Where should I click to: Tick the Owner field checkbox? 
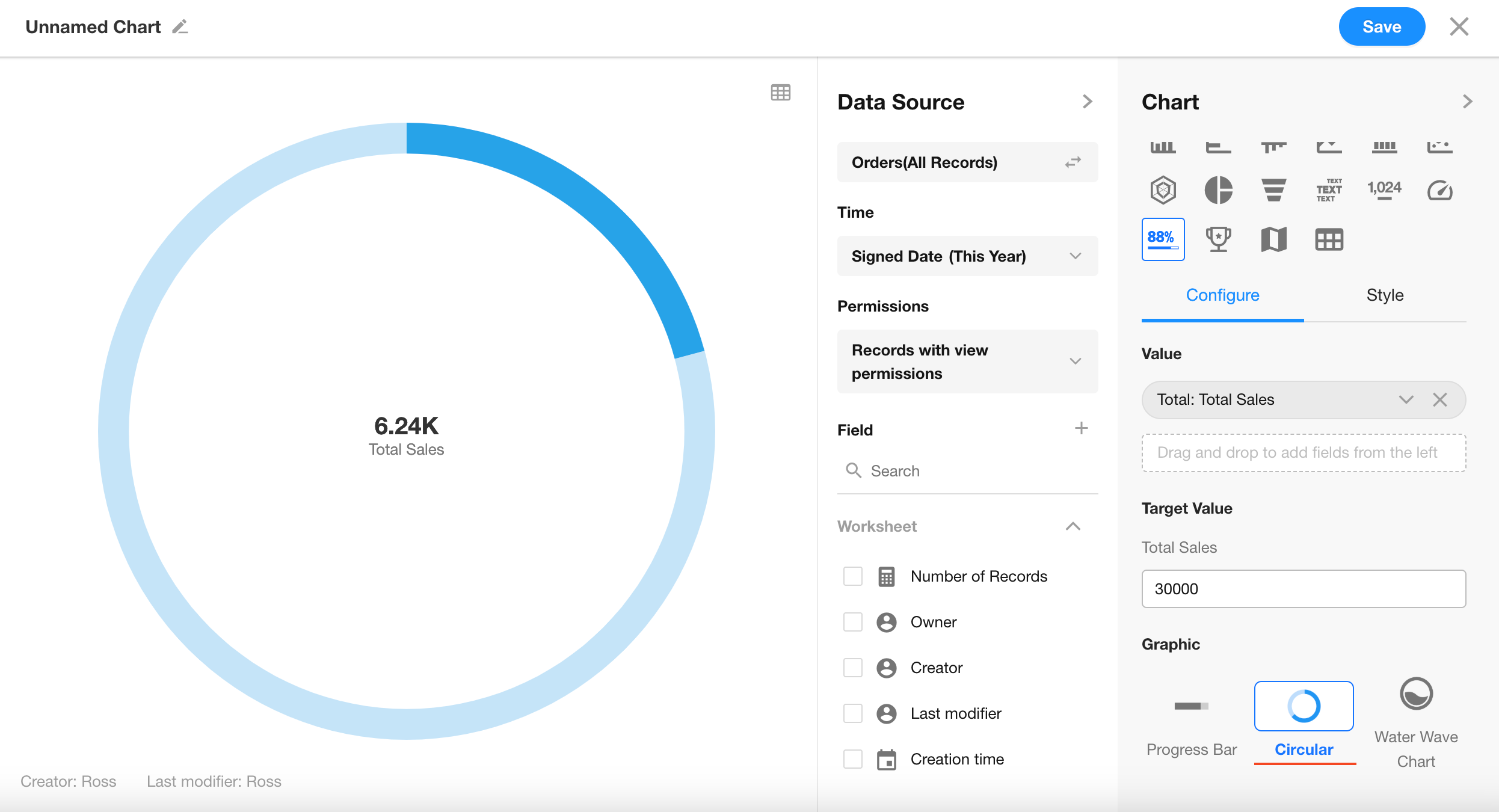[852, 622]
